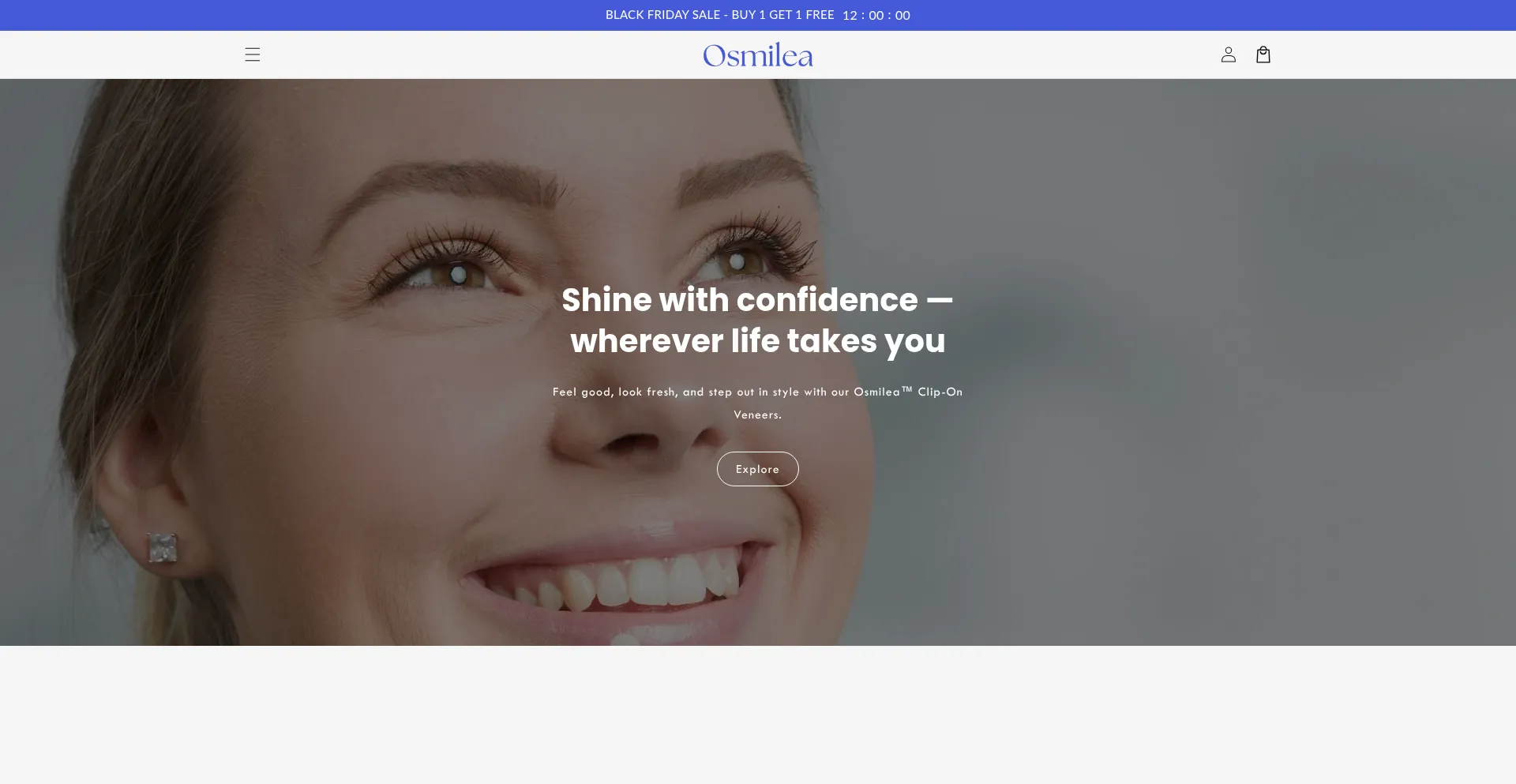Open the shopping bag cart icon

[1263, 54]
